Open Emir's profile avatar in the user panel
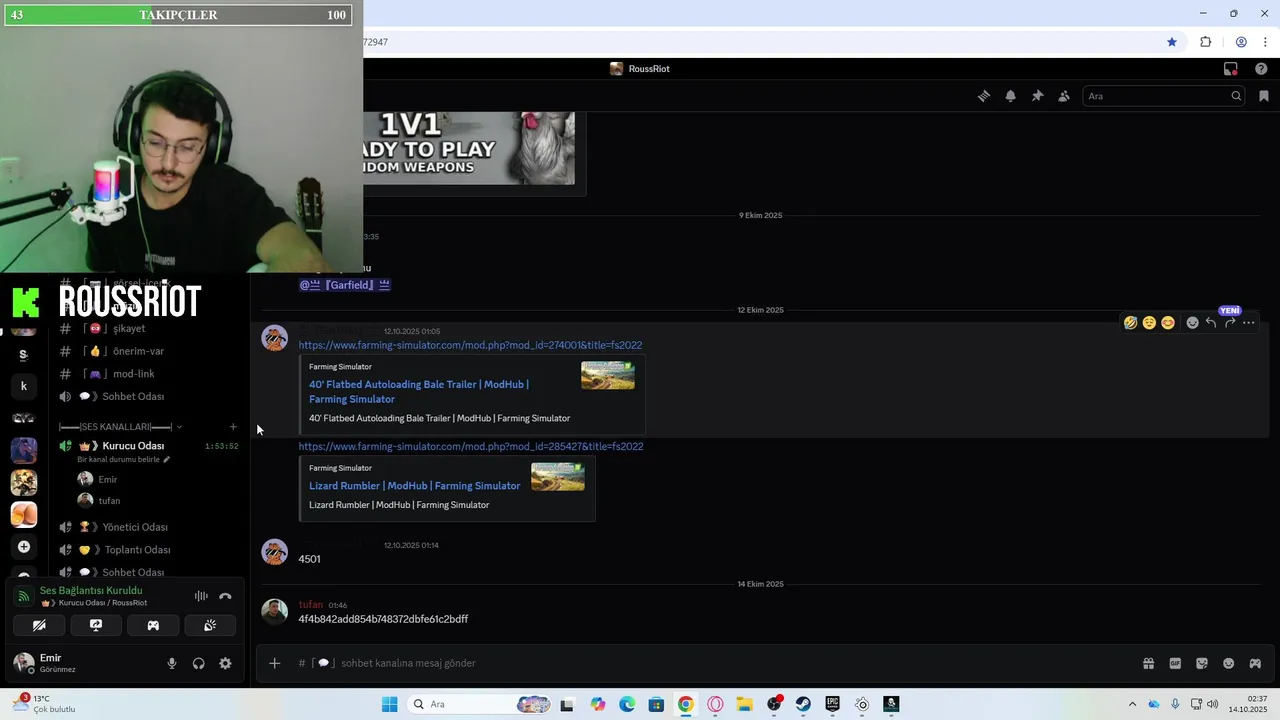Screen dimensions: 1280x720 (24, 662)
